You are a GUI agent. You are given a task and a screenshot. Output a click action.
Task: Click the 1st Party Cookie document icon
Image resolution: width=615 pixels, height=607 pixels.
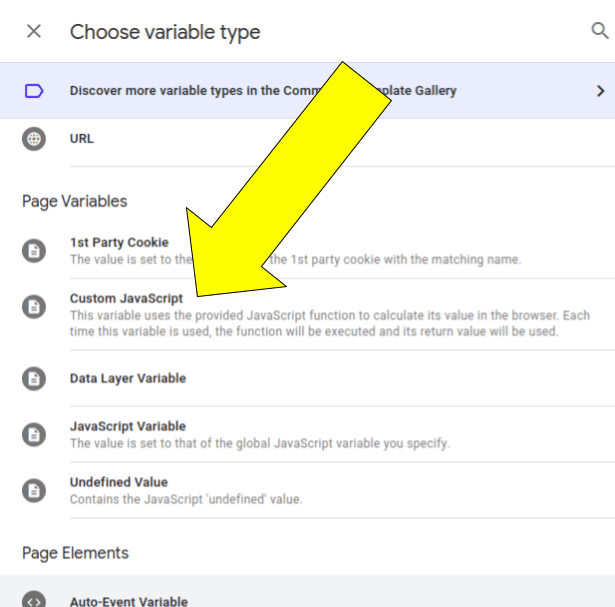click(34, 251)
